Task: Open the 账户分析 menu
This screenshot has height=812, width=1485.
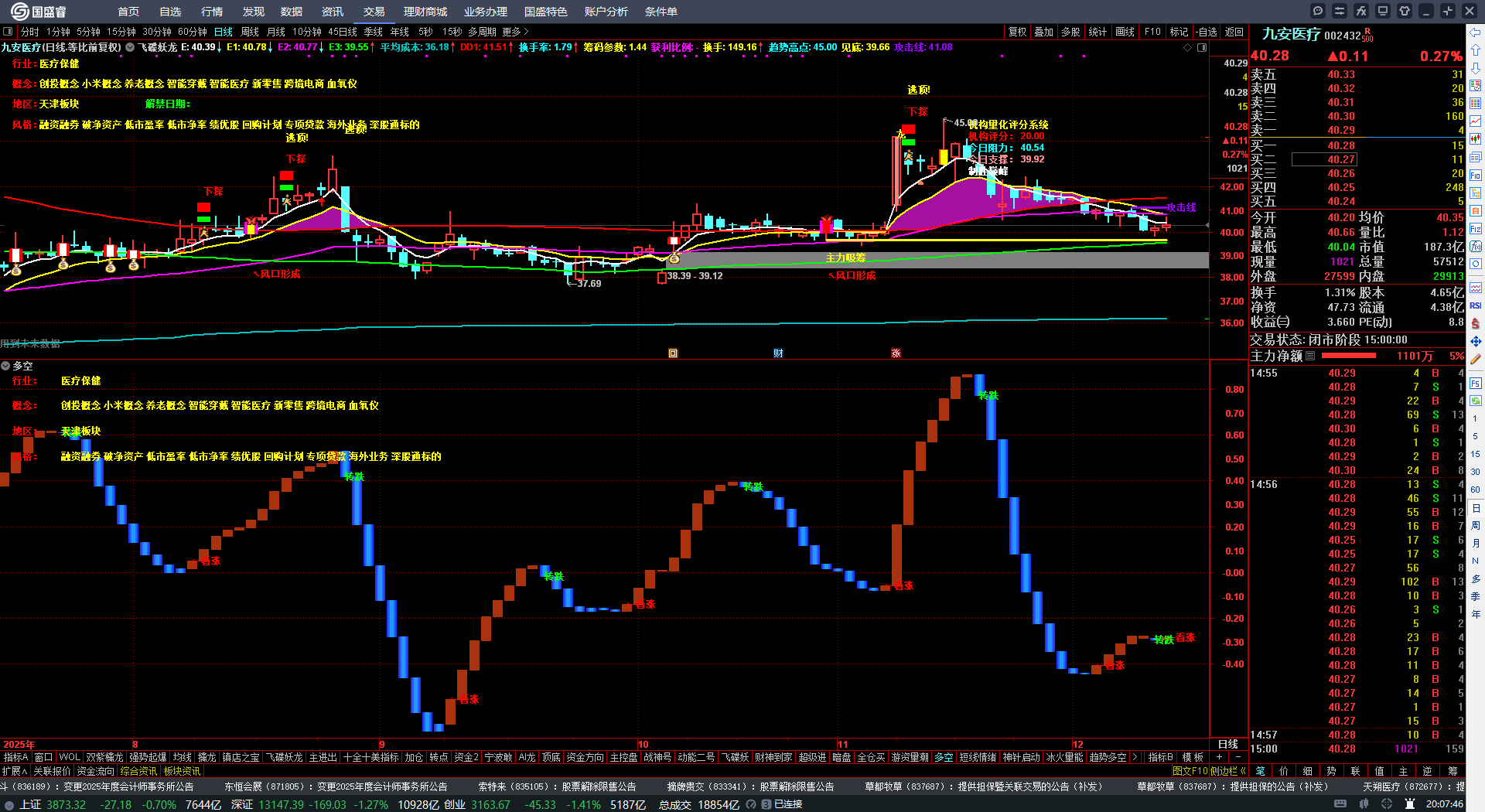Action: 606,12
